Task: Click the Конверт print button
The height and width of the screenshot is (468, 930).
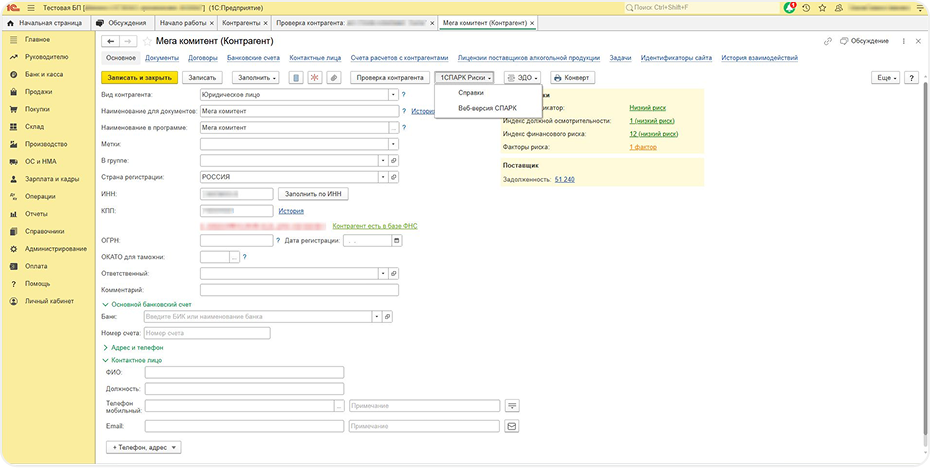Action: click(x=572, y=78)
